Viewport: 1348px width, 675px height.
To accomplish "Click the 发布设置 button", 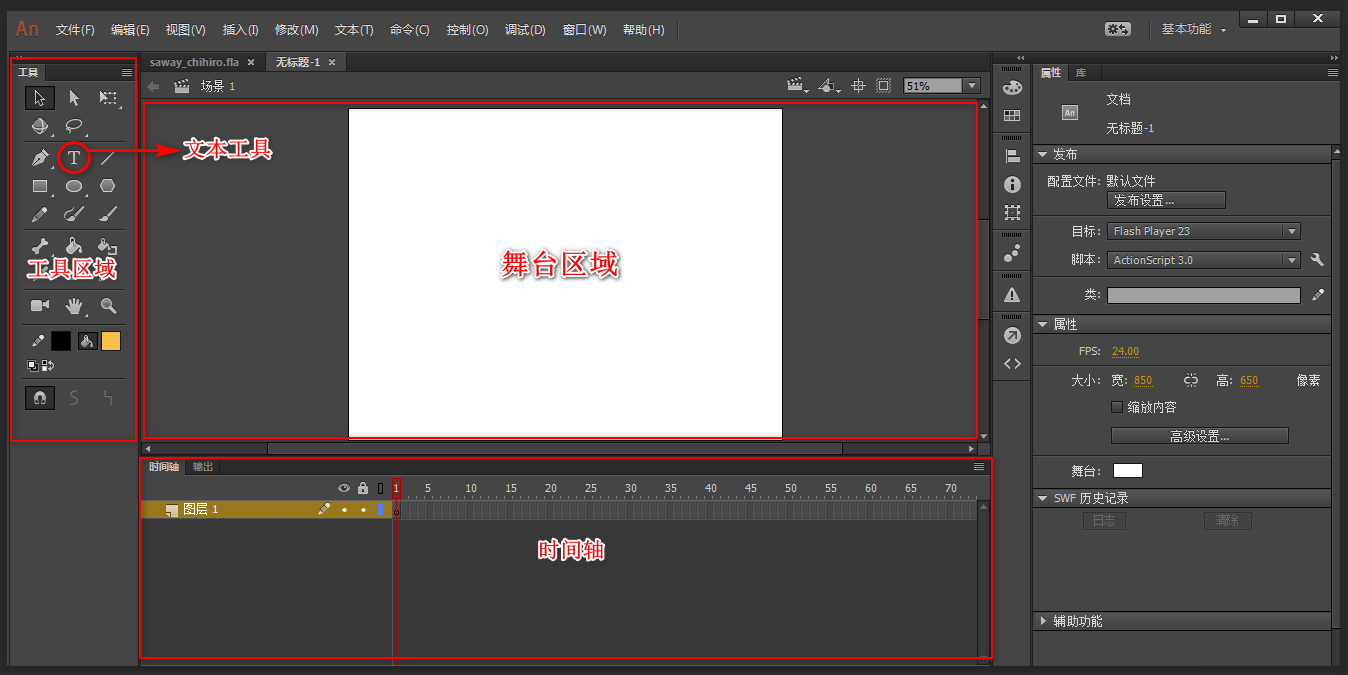I will pyautogui.click(x=1166, y=200).
